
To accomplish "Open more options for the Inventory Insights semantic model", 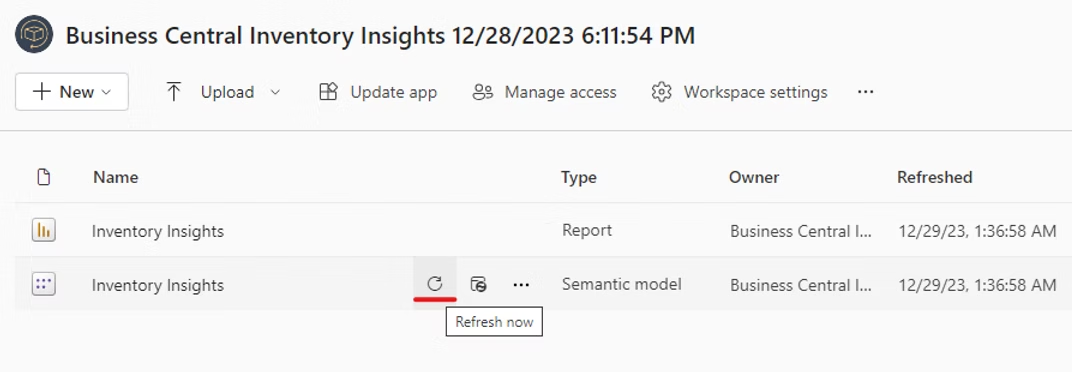I will click(x=521, y=284).
